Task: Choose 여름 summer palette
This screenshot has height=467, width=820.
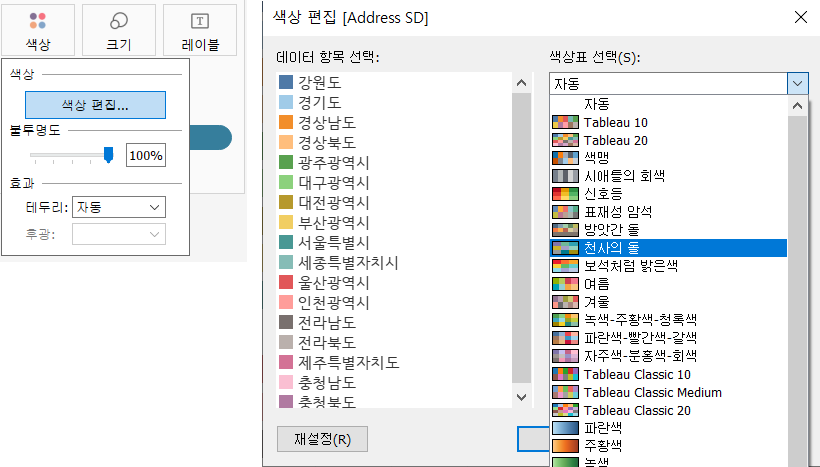Action: [x=669, y=284]
